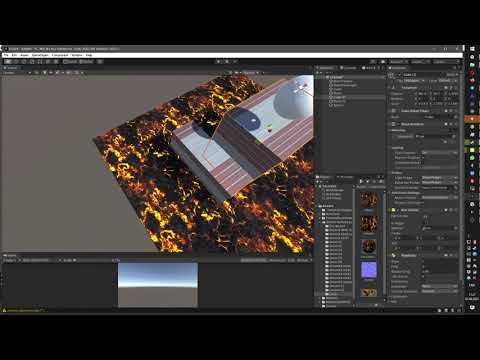
Task: Select the combined Transform tool
Action: pyautogui.click(x=48, y=62)
